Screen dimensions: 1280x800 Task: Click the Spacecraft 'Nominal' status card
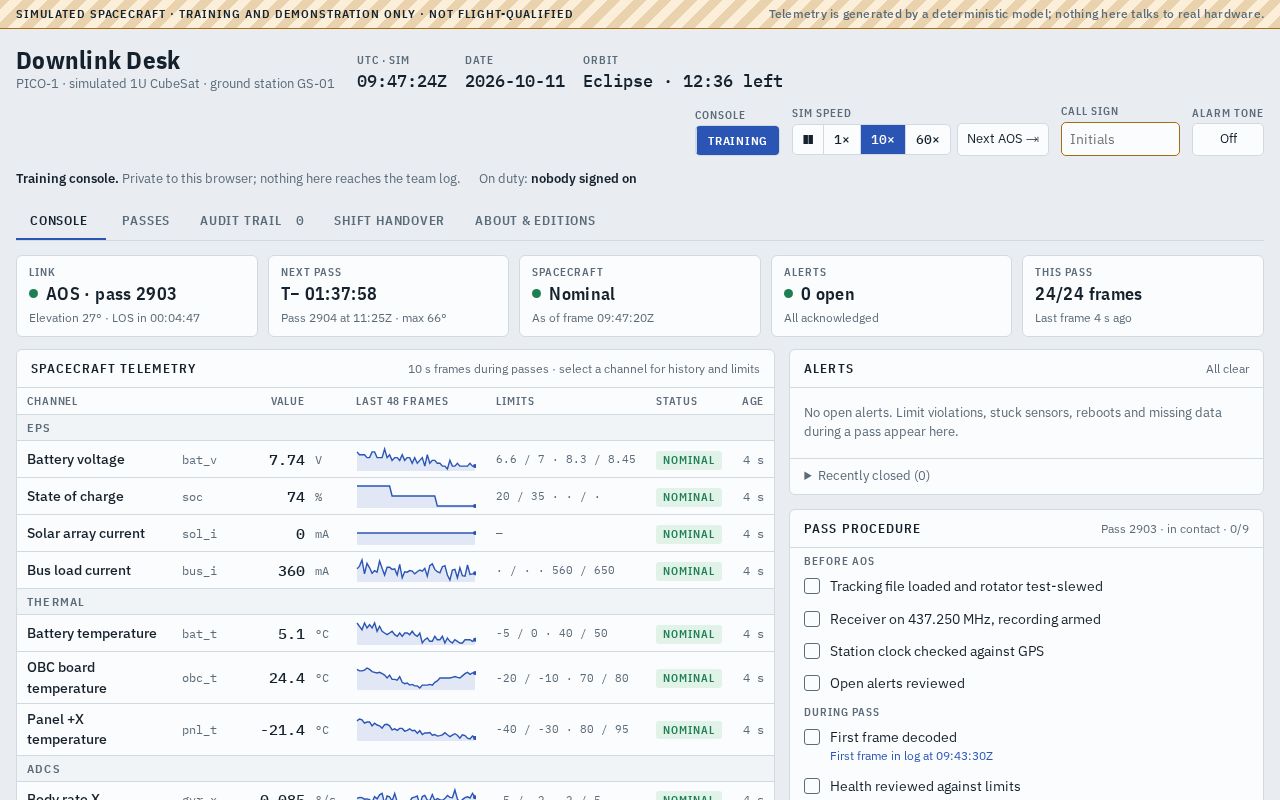tap(640, 296)
